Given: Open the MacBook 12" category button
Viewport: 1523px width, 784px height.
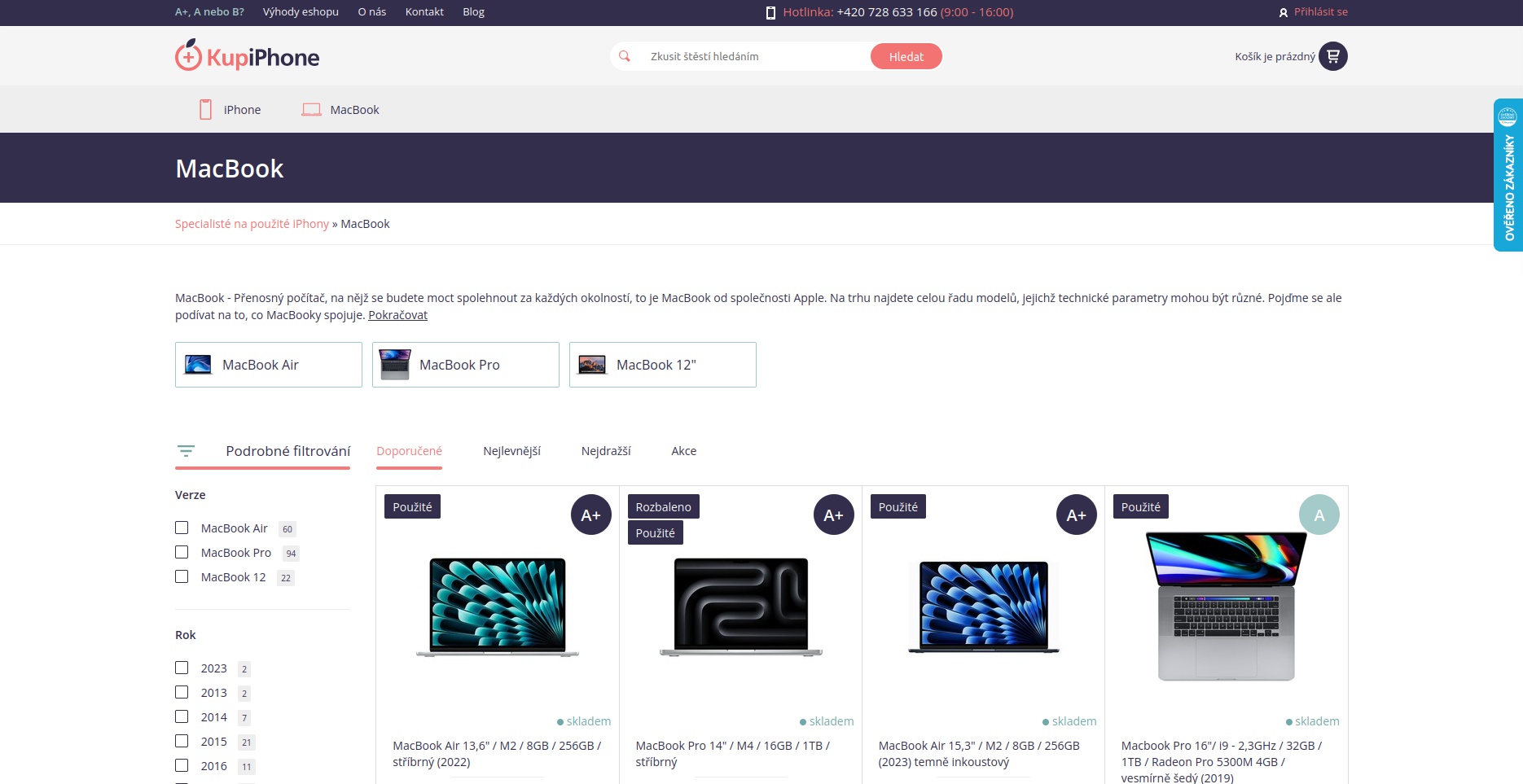Looking at the screenshot, I should tap(663, 365).
